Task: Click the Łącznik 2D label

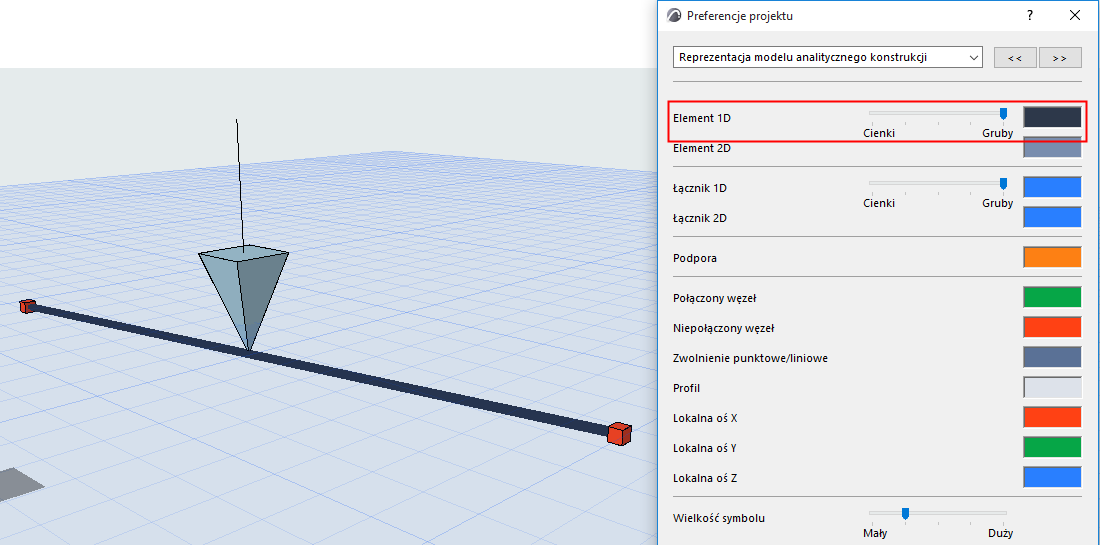Action: (699, 218)
